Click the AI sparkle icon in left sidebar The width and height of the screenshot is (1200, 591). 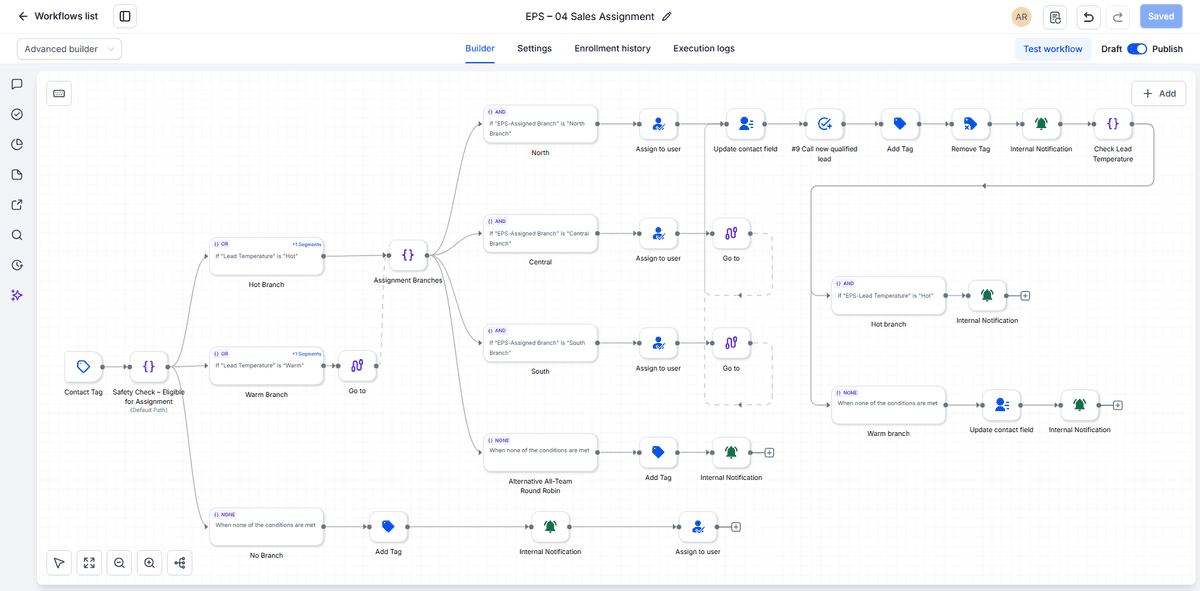click(x=17, y=295)
